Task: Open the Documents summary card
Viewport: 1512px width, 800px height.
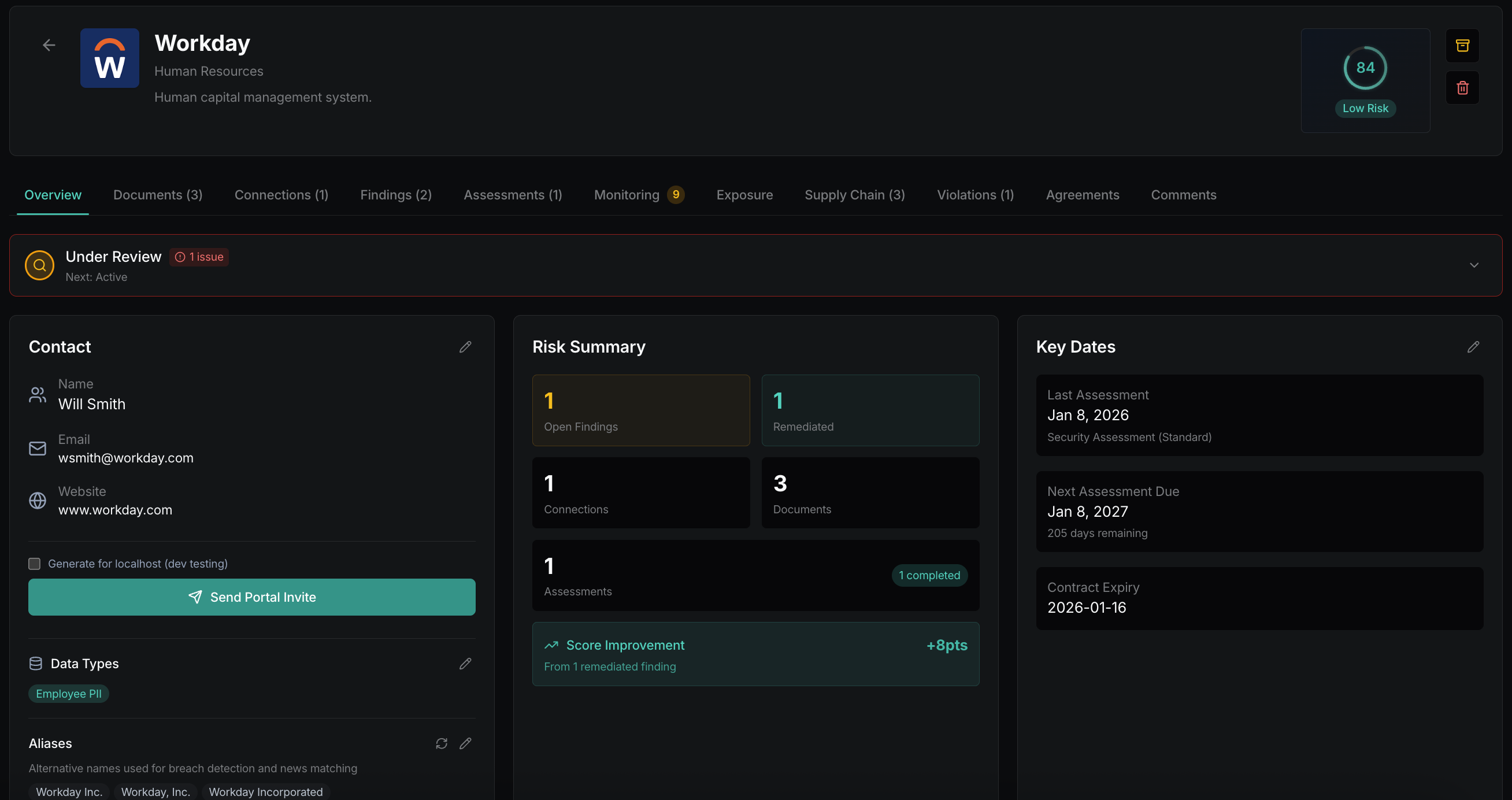Action: click(x=870, y=493)
